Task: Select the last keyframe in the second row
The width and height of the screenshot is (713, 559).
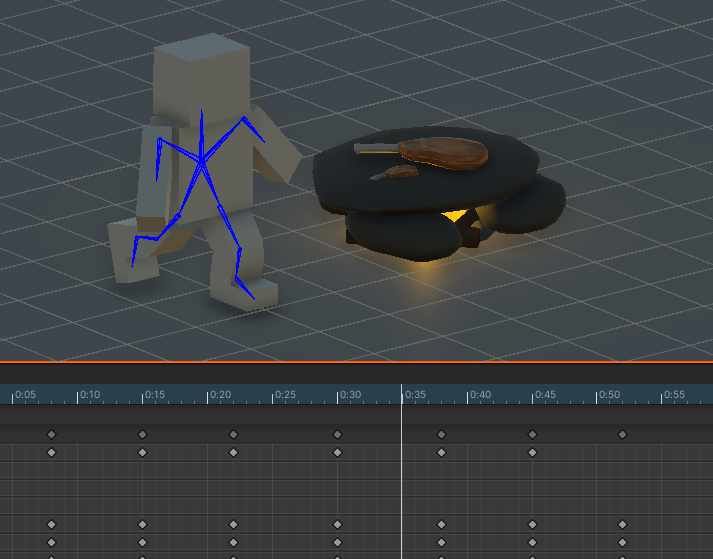Action: click(532, 452)
